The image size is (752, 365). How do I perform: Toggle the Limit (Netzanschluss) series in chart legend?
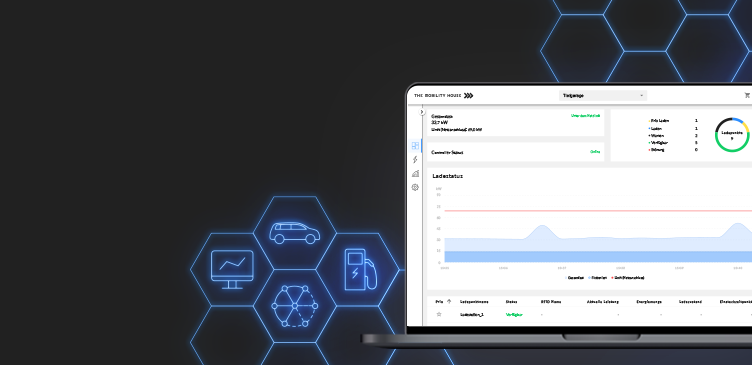tap(628, 278)
